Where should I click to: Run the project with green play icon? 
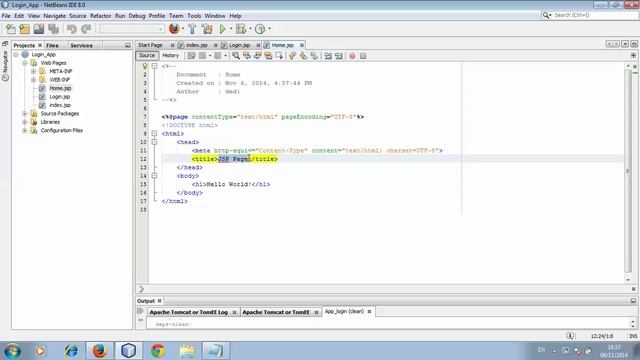coord(222,29)
